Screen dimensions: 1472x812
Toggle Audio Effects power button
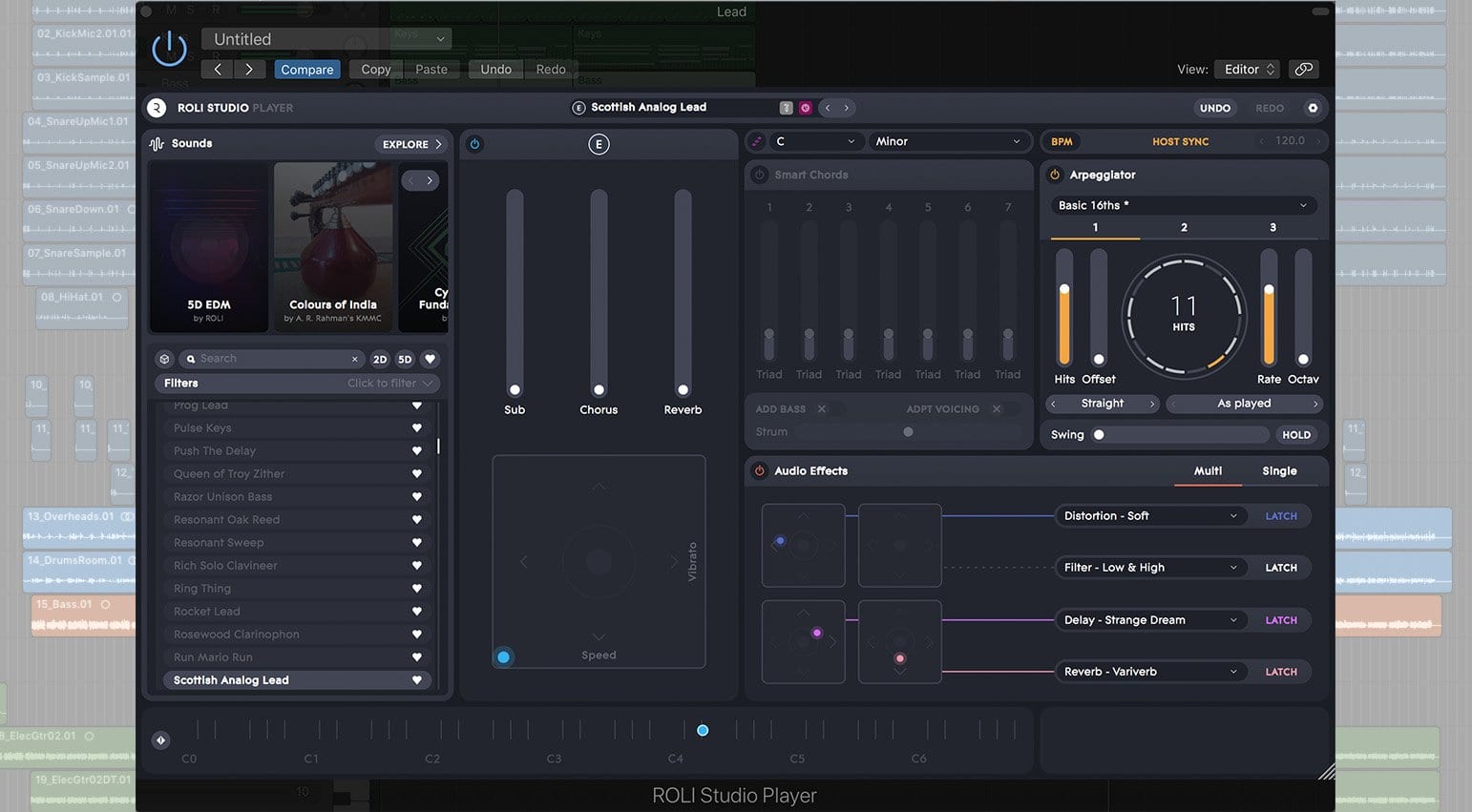point(759,470)
